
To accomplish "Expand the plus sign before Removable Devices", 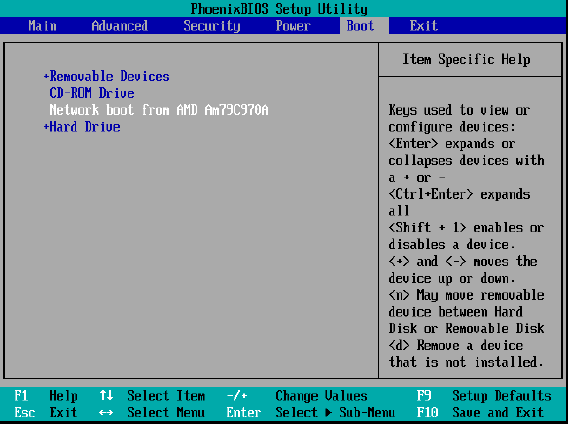I will (46, 76).
